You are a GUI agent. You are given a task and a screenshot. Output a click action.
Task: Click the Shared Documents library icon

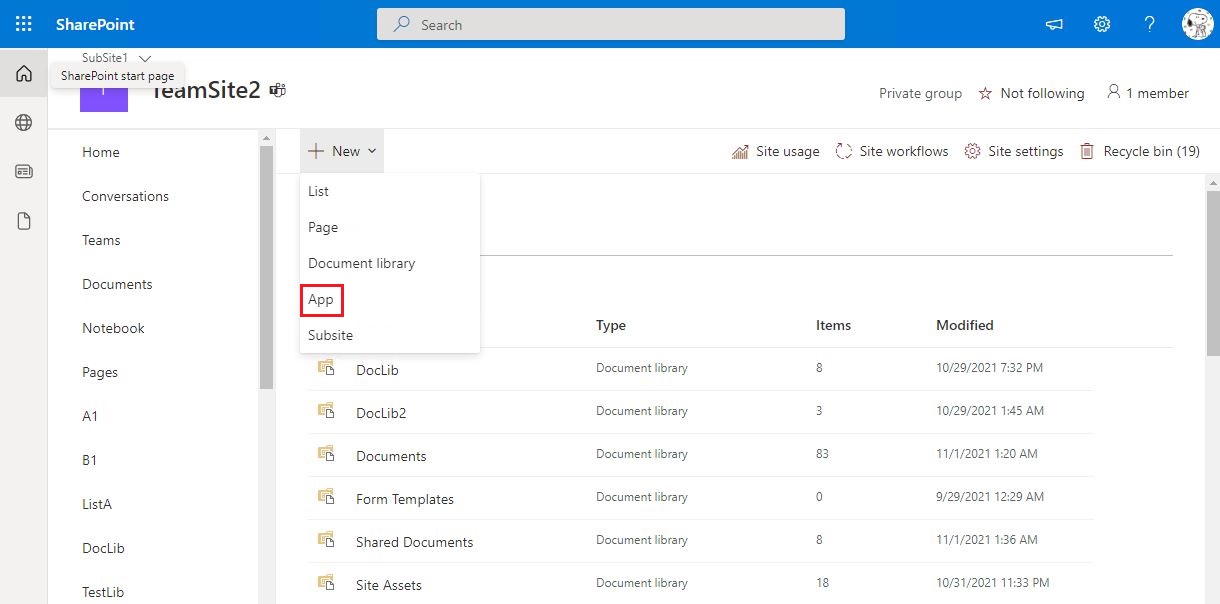(x=326, y=540)
